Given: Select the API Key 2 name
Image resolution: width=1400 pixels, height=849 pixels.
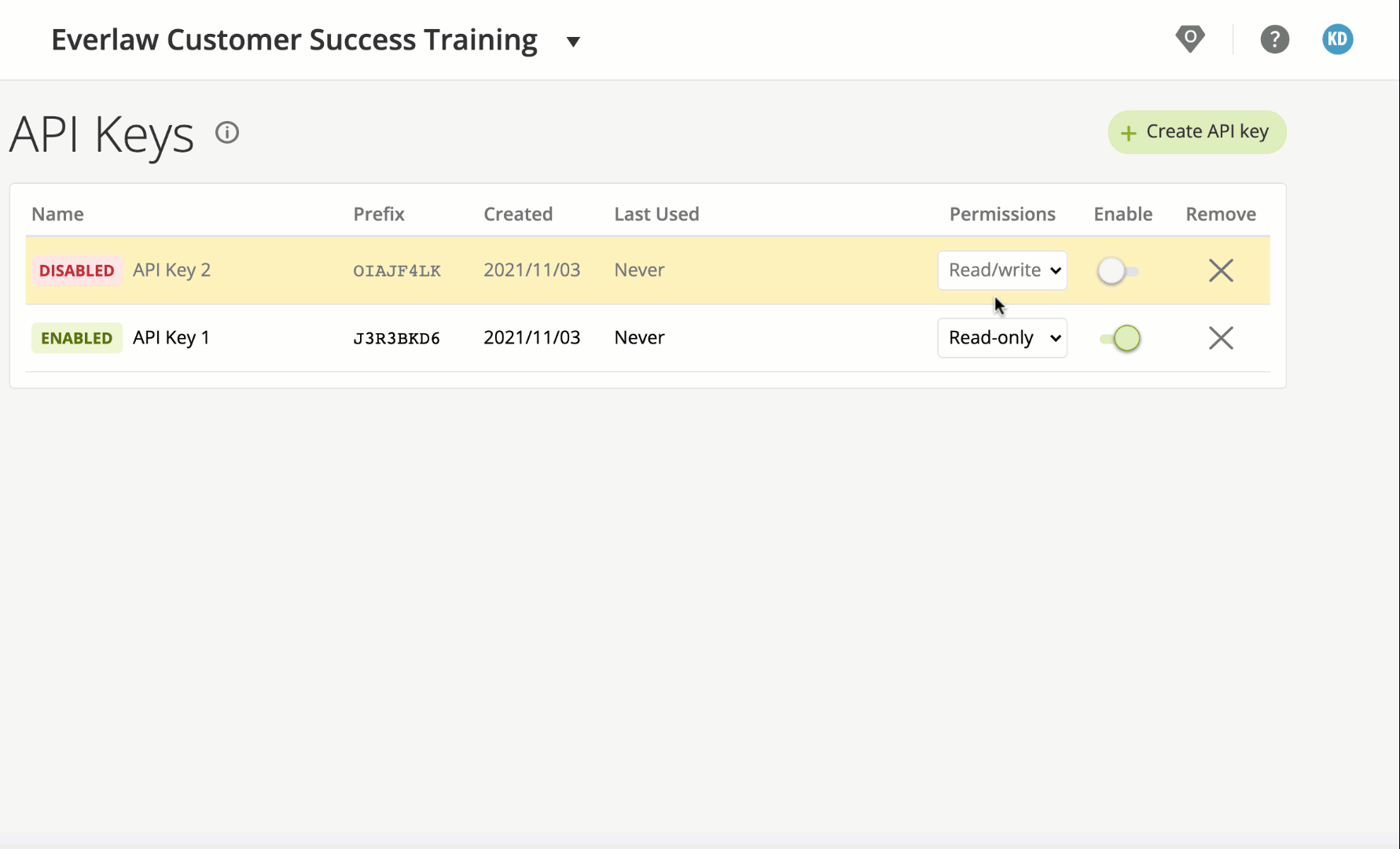Looking at the screenshot, I should tap(171, 270).
